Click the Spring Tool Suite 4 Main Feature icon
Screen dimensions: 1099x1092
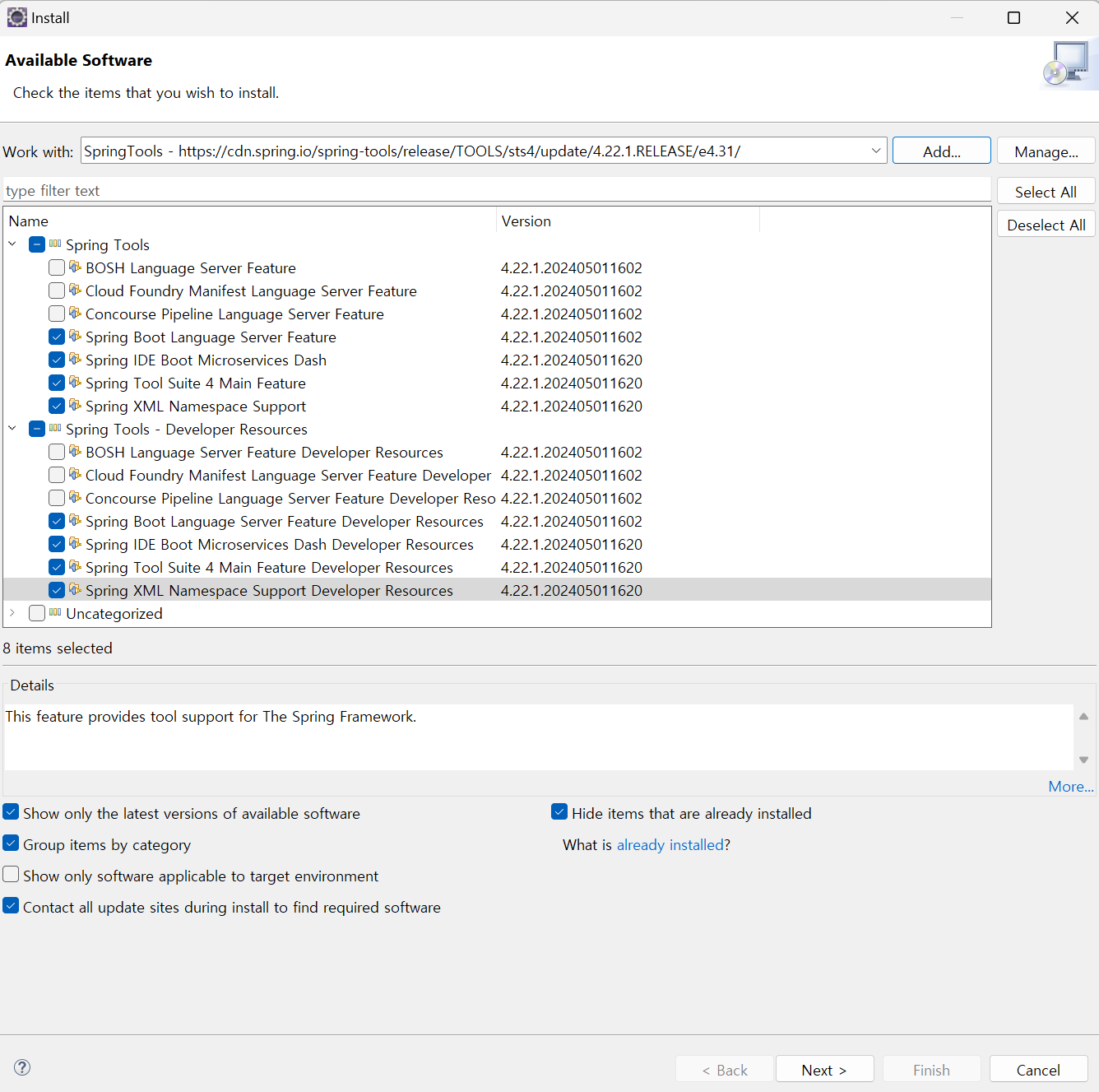[x=75, y=383]
